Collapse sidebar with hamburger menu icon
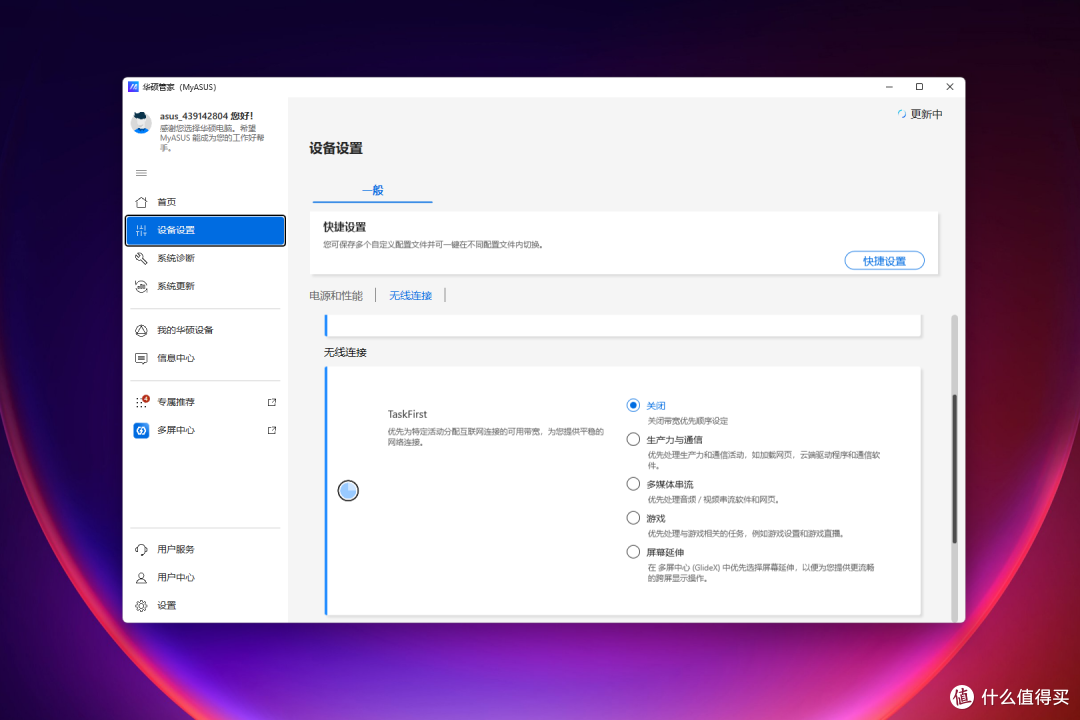1080x720 pixels. click(141, 173)
